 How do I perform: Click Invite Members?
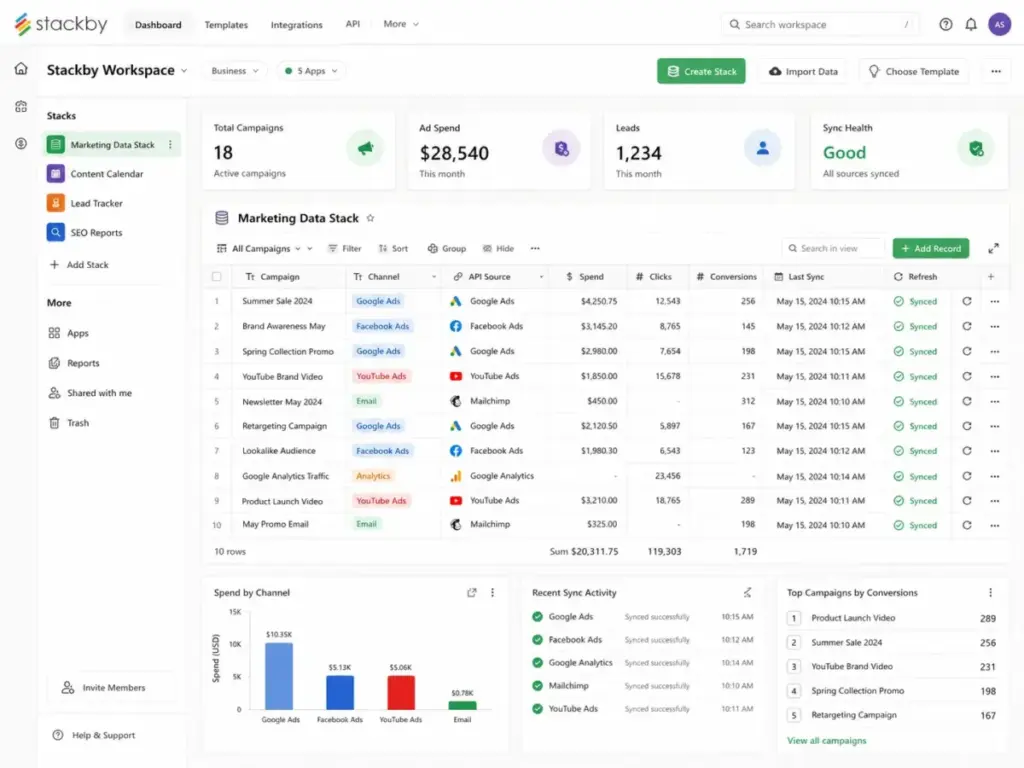111,688
